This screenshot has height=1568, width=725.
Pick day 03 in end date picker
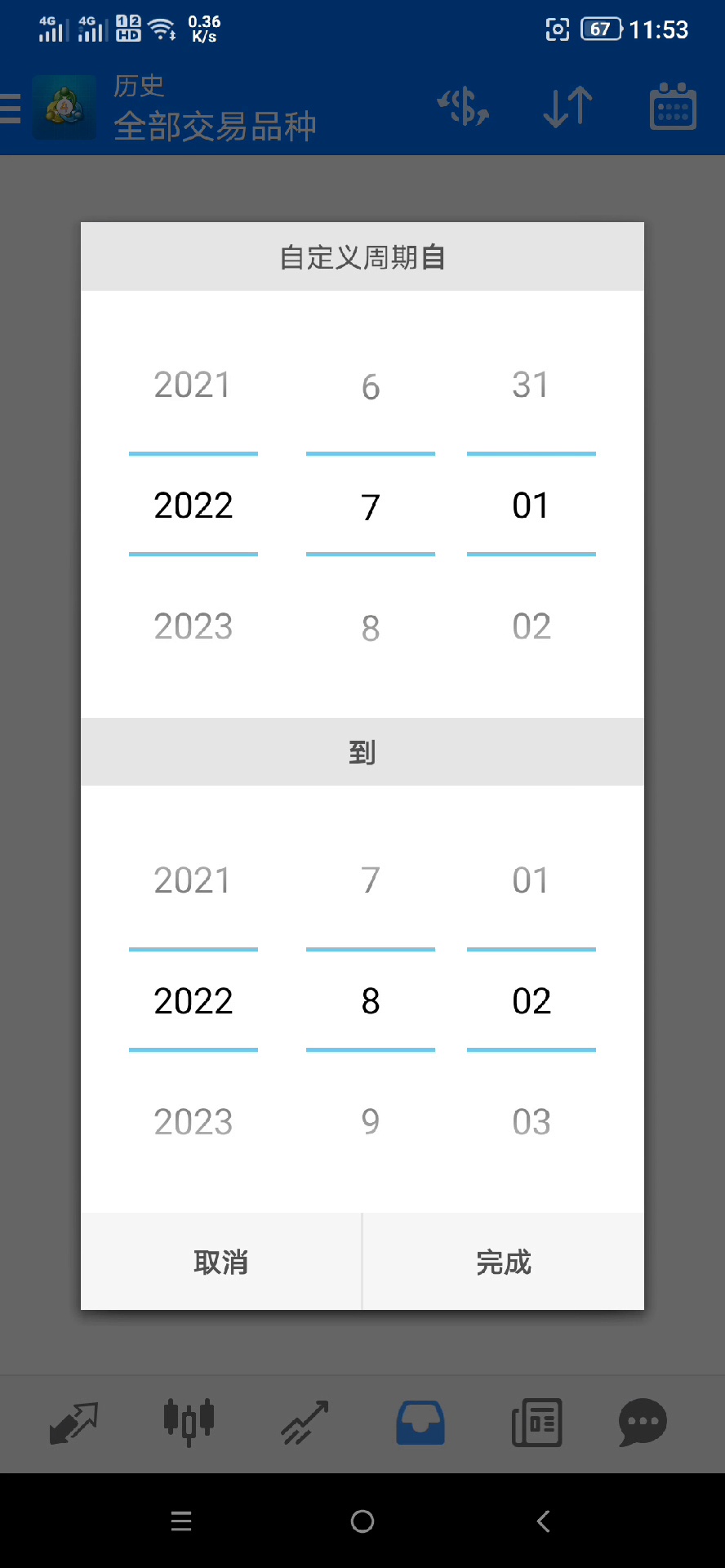point(531,1122)
